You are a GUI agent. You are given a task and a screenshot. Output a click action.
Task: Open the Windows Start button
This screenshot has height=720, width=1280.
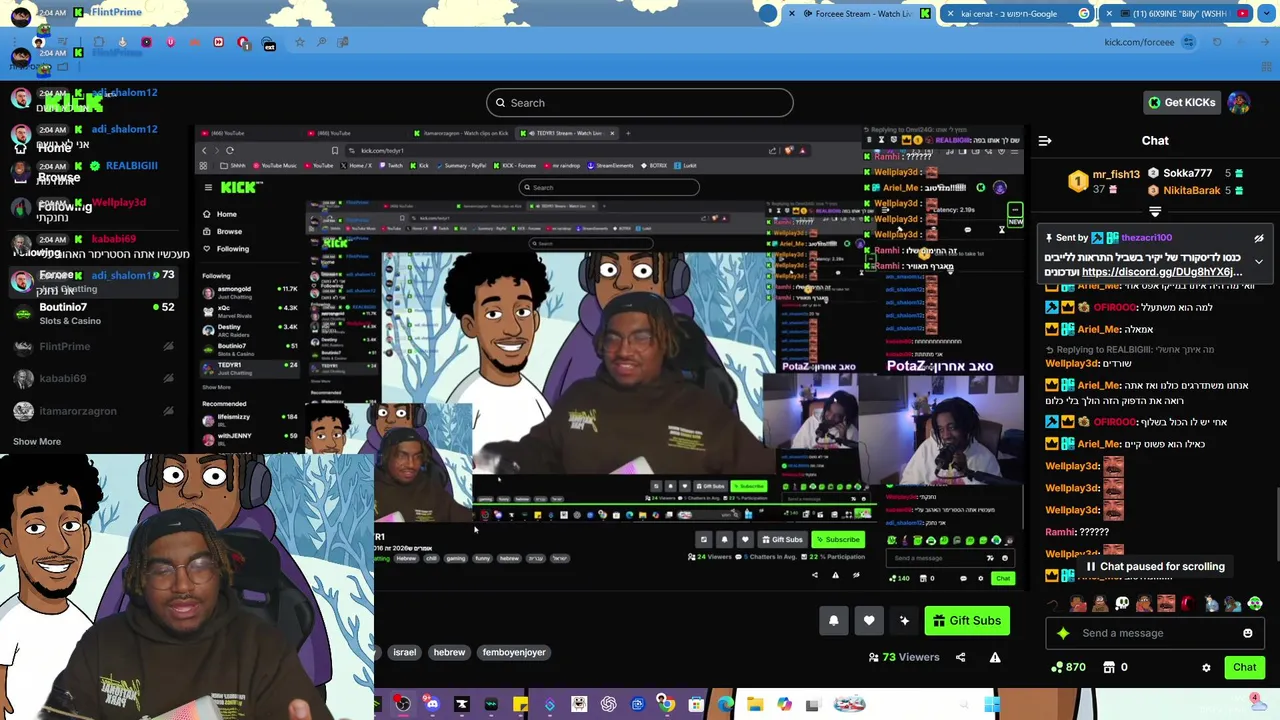tap(991, 705)
